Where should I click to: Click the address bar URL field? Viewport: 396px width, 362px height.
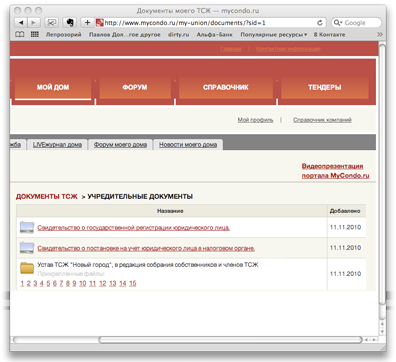pyautogui.click(x=210, y=23)
